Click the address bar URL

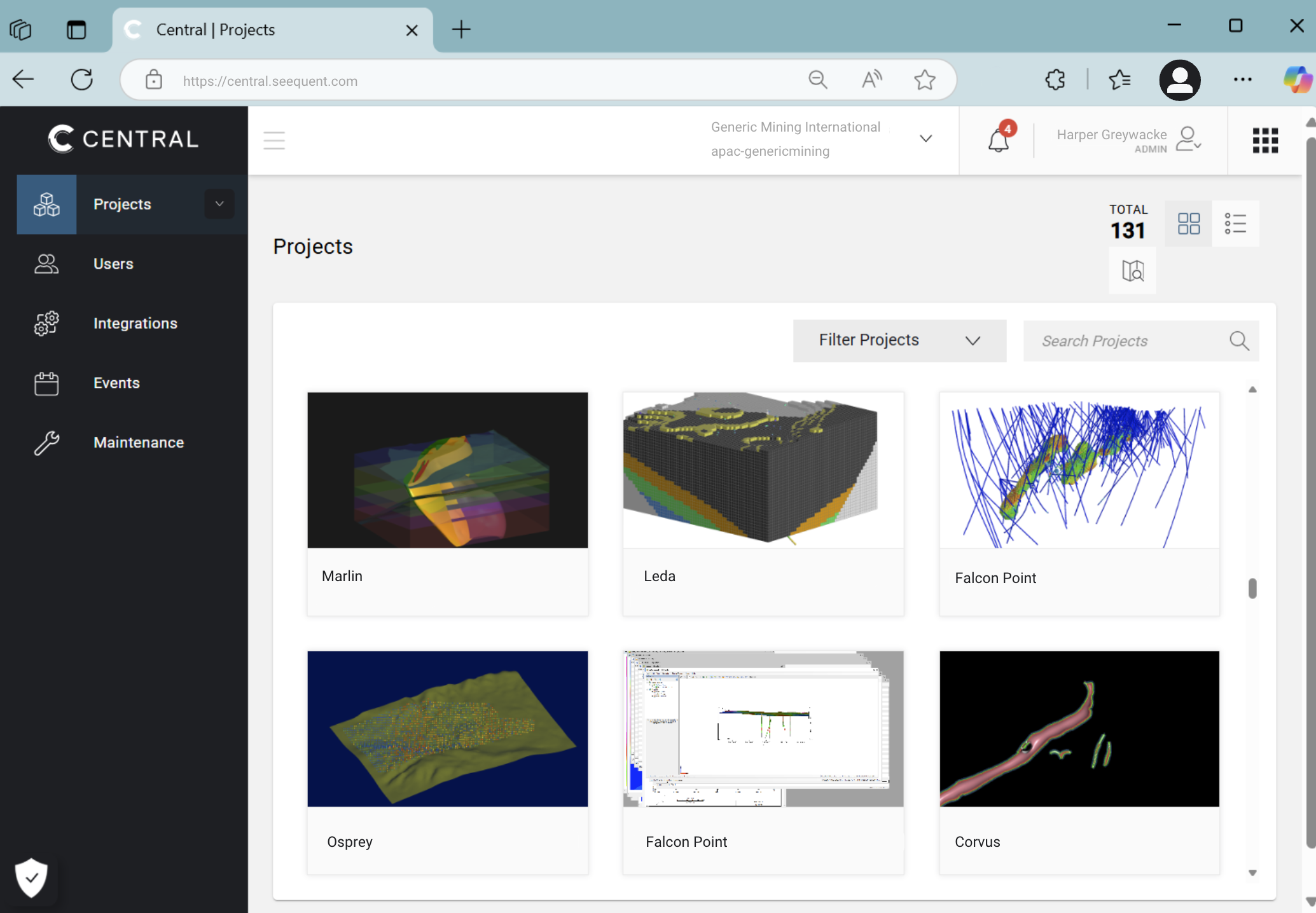[270, 81]
